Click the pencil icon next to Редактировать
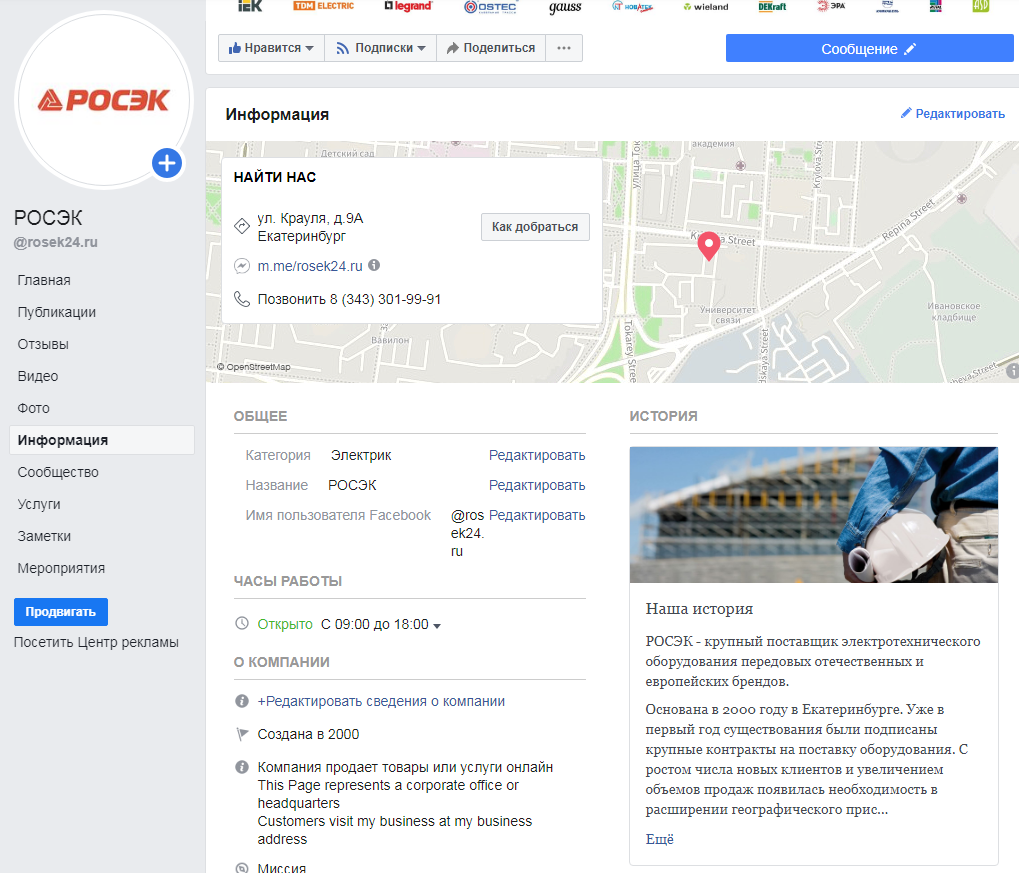Image resolution: width=1019 pixels, height=873 pixels. coord(906,113)
